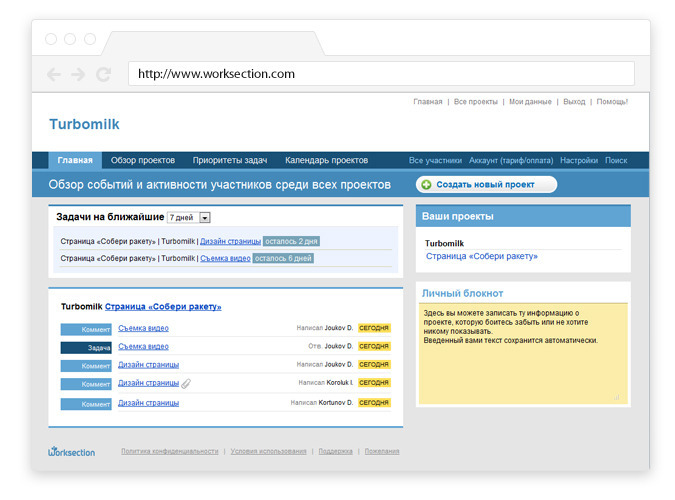Click Создать новый проект button
This screenshot has width=675, height=500.
[x=486, y=185]
